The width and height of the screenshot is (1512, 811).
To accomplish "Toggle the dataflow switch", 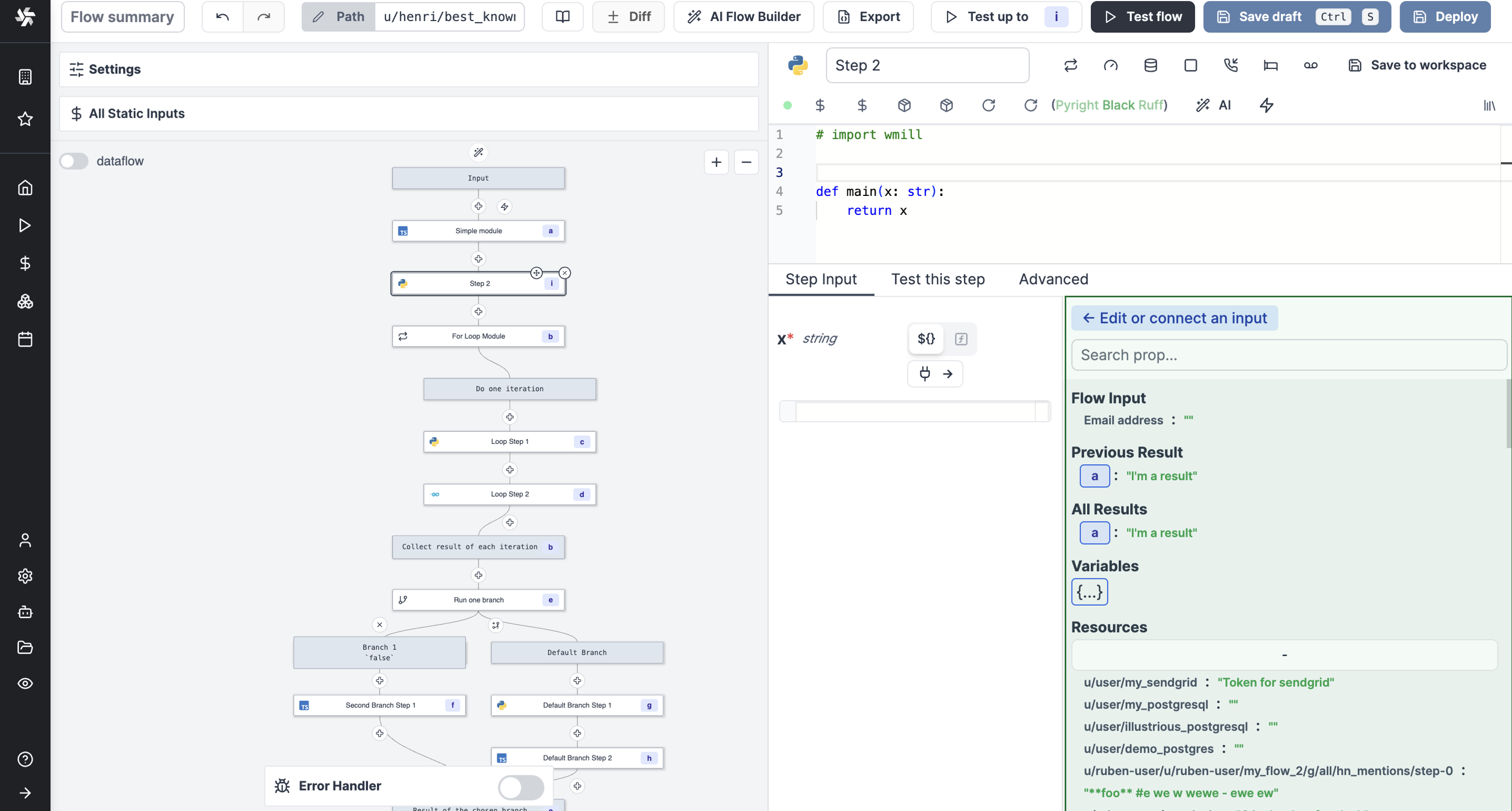I will pyautogui.click(x=74, y=161).
